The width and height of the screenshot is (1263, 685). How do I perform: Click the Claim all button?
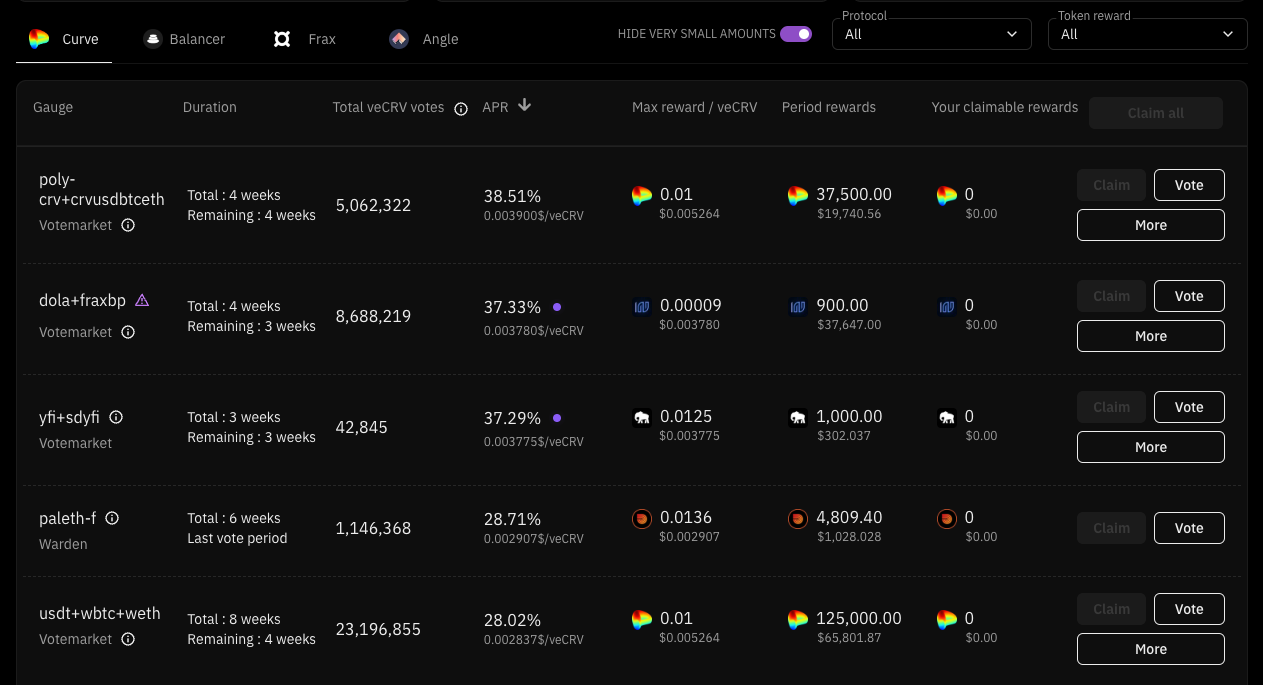coord(1156,113)
